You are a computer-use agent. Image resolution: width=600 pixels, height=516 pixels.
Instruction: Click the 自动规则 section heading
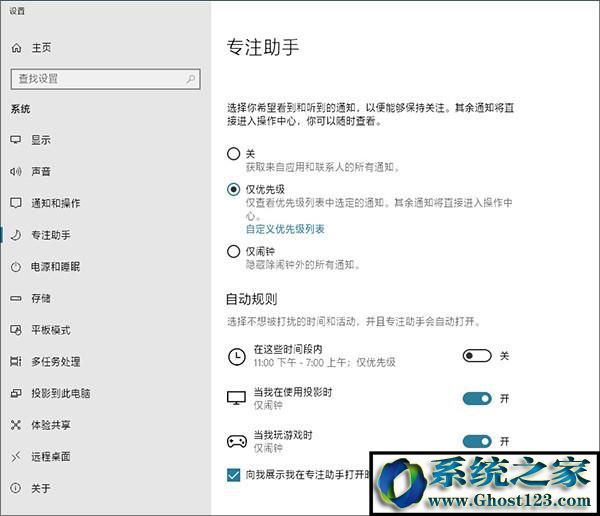(x=251, y=299)
